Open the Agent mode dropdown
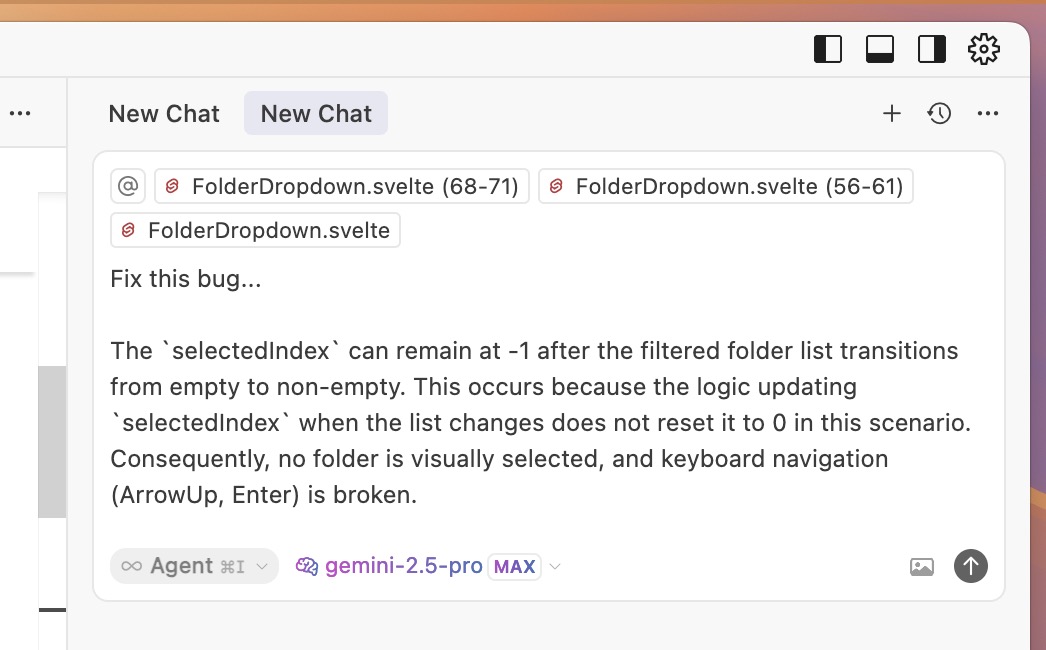Image resolution: width=1046 pixels, height=650 pixels. click(194, 566)
